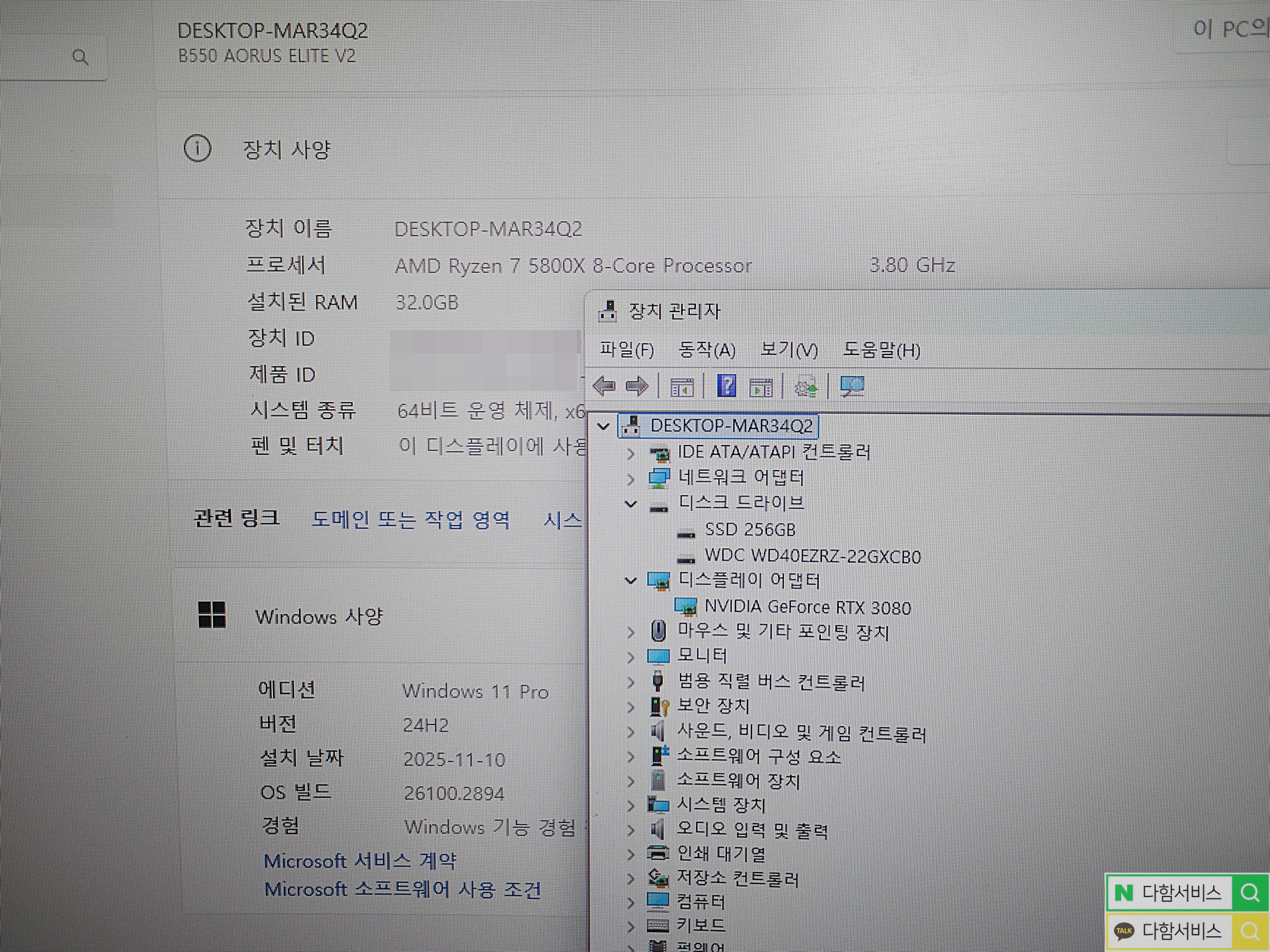Click the show/hide console tree toolbar icon
The height and width of the screenshot is (952, 1270).
[682, 387]
